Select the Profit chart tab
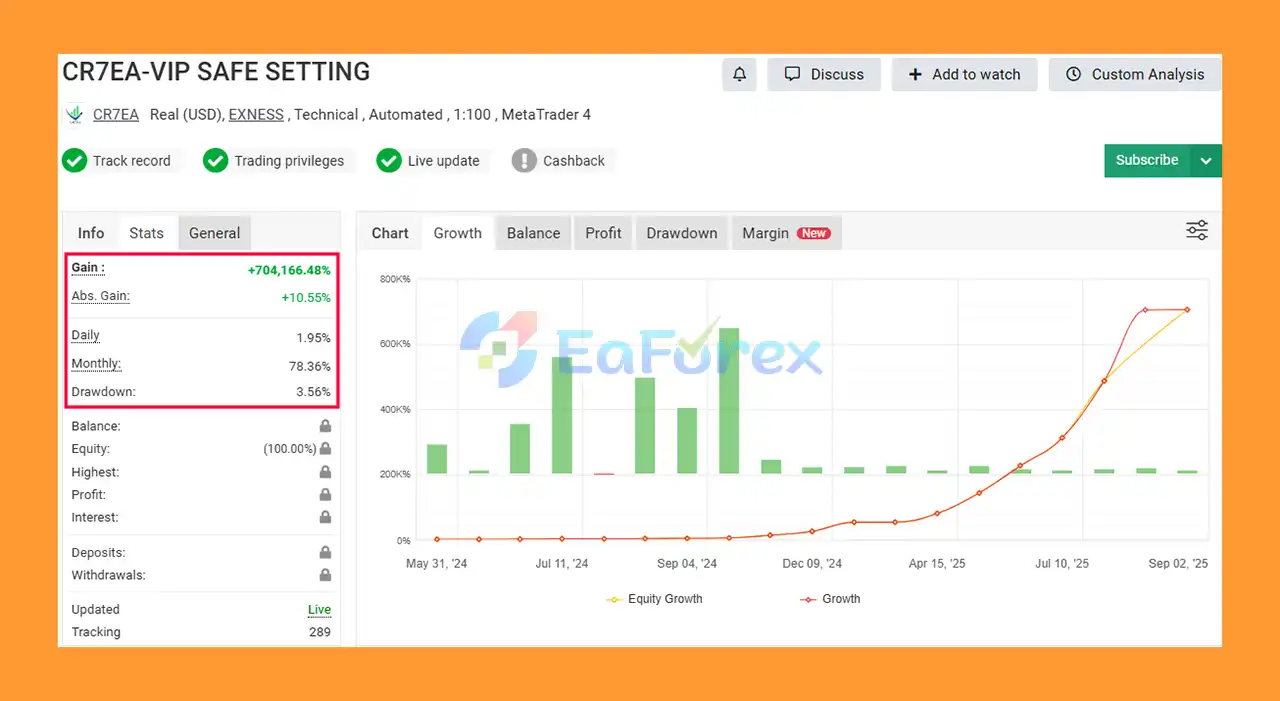Screen dimensions: 1280x701 (x=604, y=233)
